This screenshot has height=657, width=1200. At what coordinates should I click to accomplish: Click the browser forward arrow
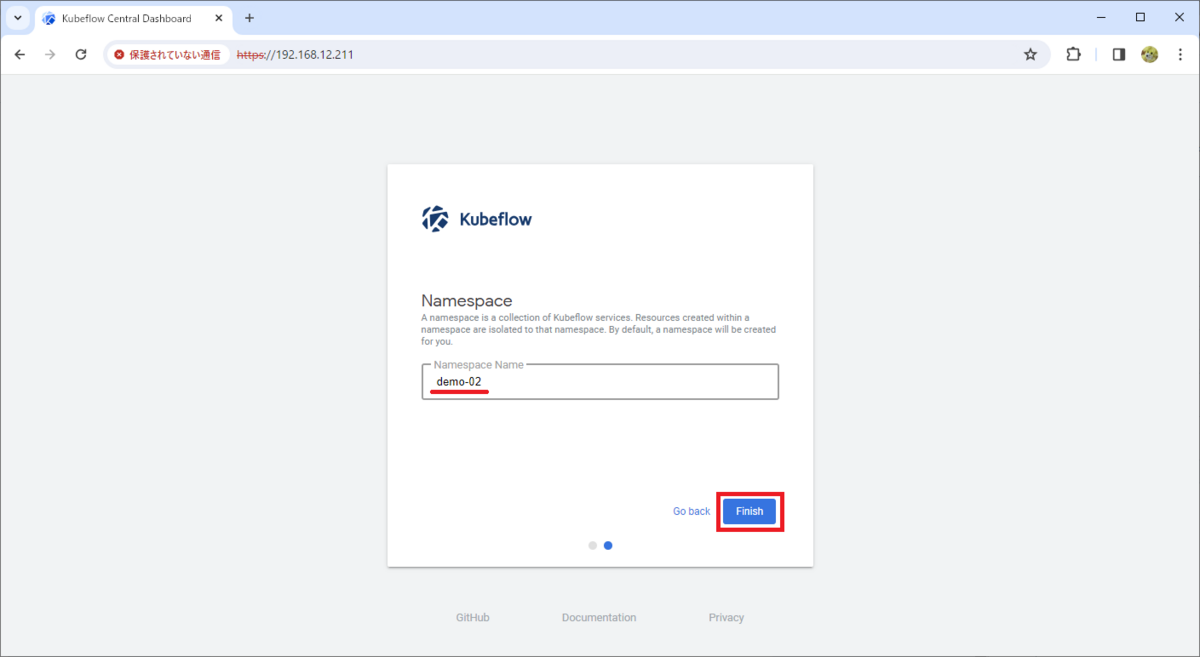(50, 54)
